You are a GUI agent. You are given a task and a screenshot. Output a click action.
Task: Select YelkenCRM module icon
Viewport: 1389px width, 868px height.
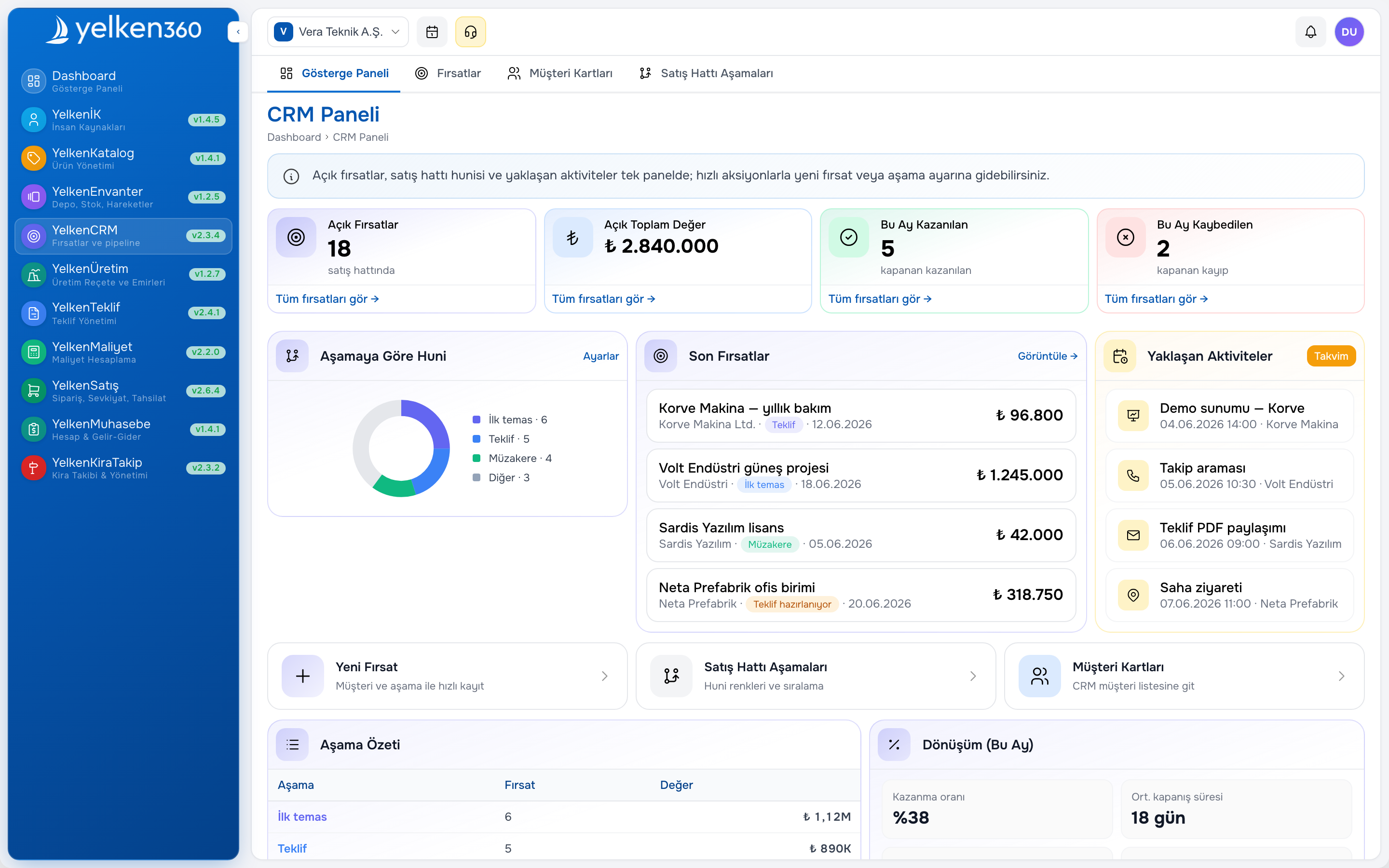tap(33, 236)
